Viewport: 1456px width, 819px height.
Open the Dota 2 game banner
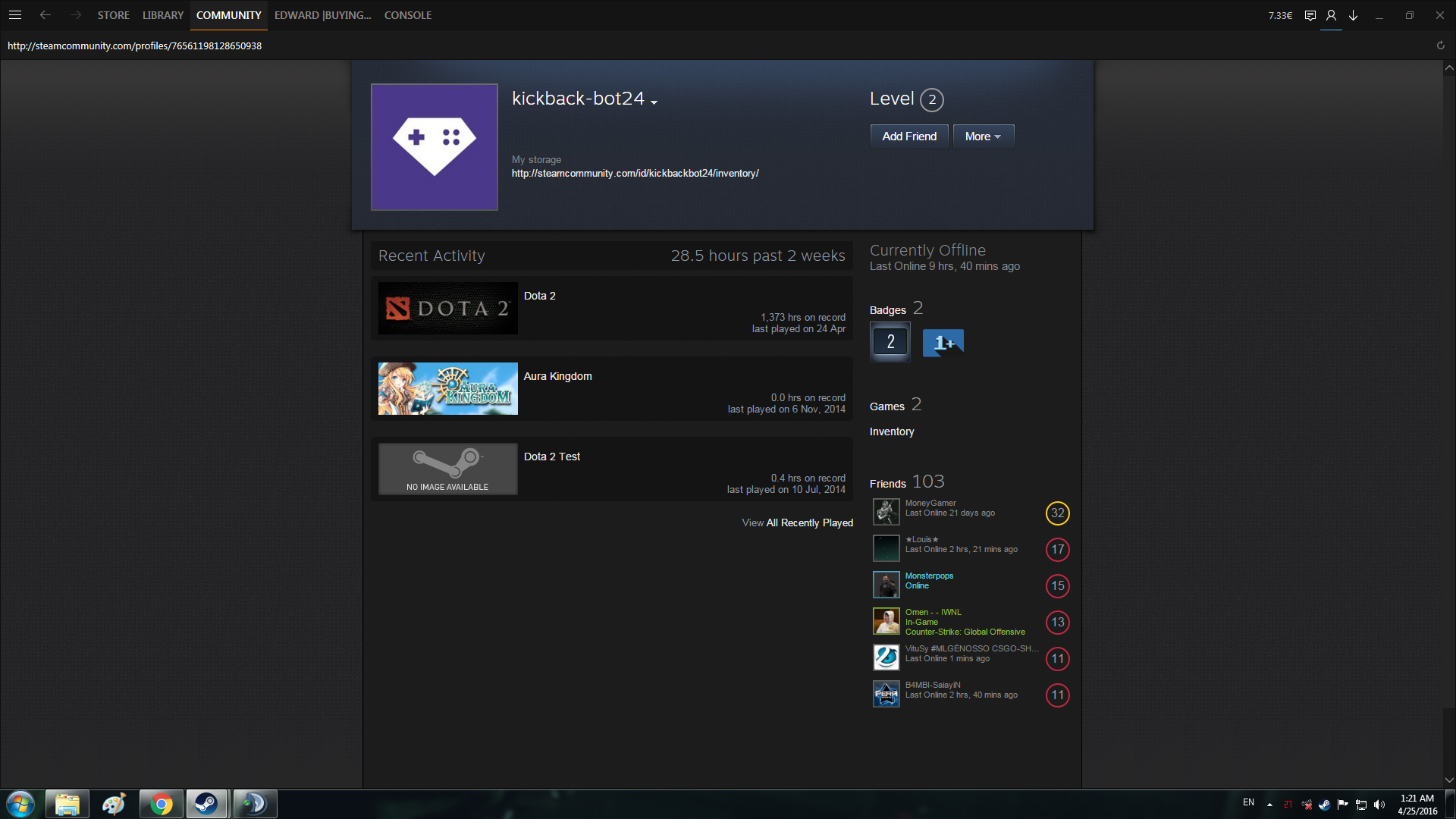click(x=447, y=309)
